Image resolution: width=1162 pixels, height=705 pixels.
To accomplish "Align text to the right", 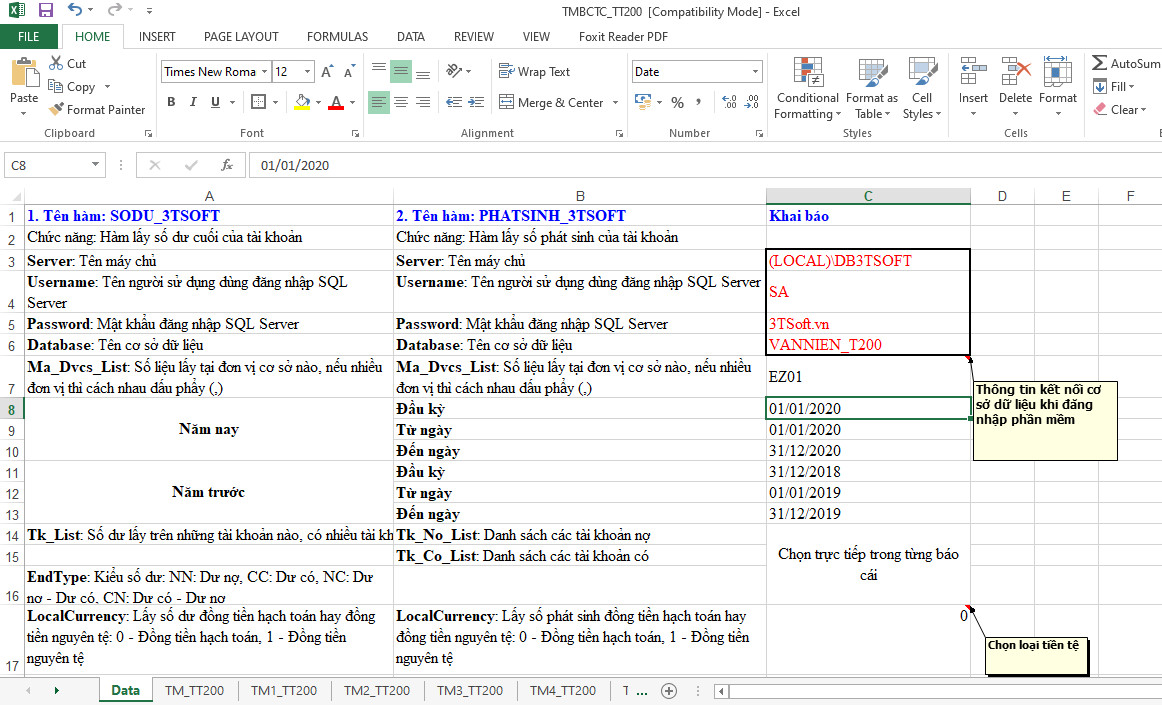I will point(423,102).
